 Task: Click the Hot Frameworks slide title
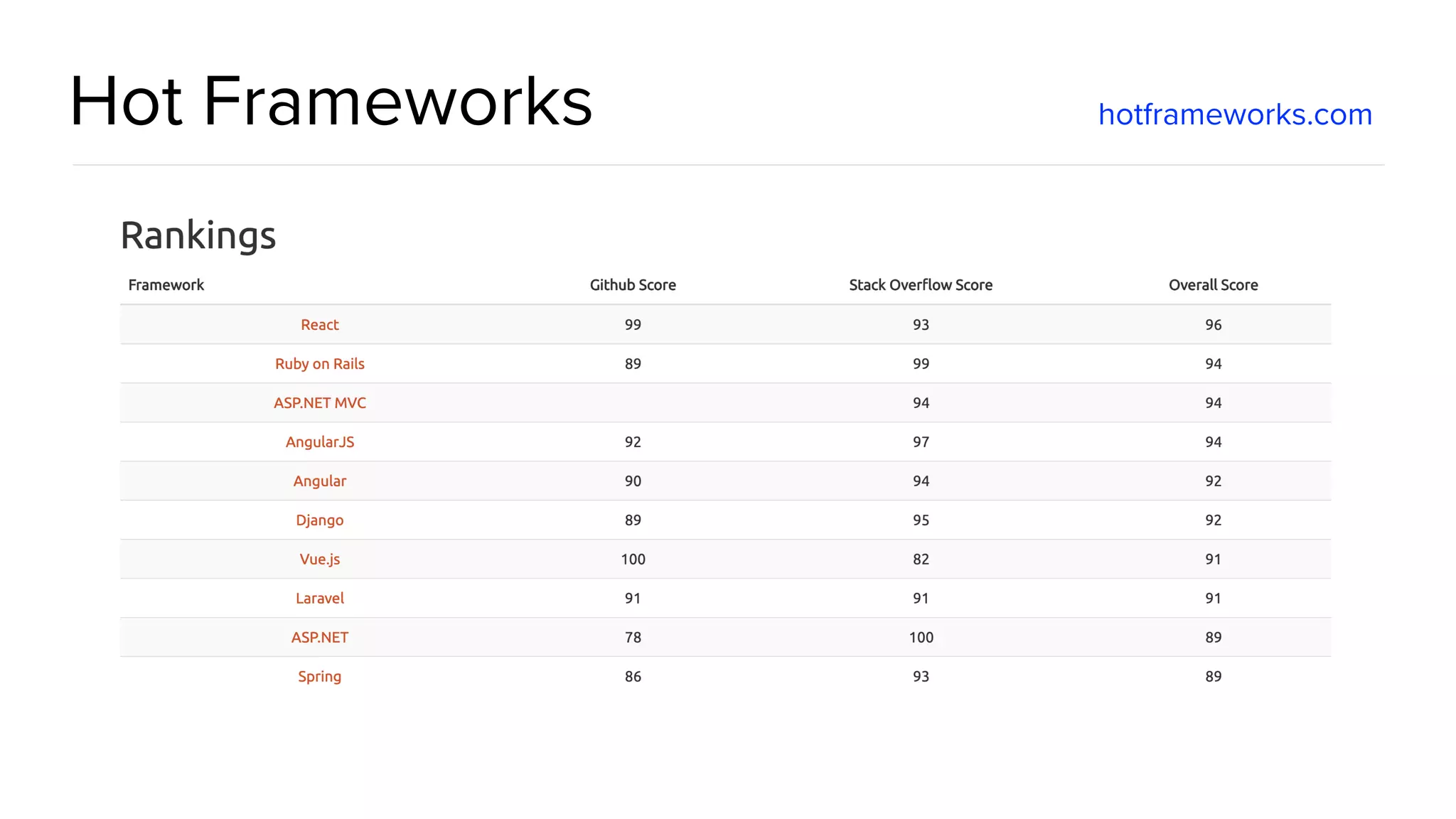click(331, 102)
